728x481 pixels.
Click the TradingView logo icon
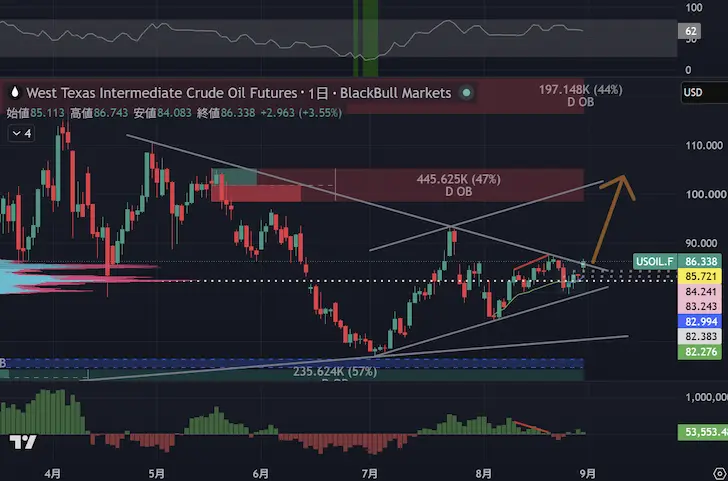[x=23, y=442]
